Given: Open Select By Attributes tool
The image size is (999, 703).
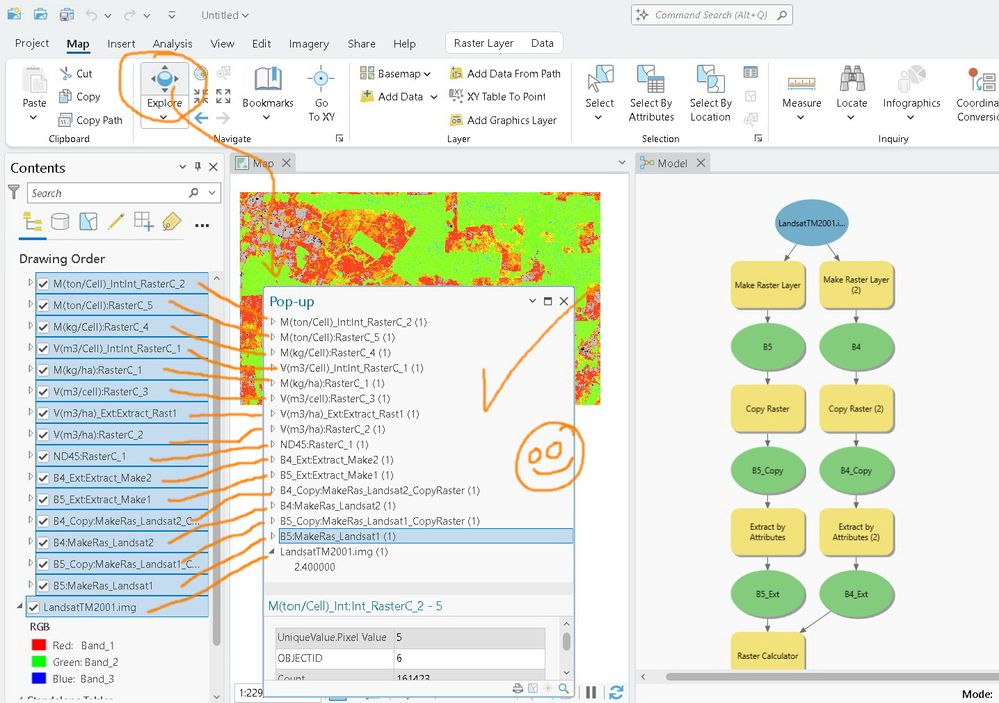Looking at the screenshot, I should point(651,92).
